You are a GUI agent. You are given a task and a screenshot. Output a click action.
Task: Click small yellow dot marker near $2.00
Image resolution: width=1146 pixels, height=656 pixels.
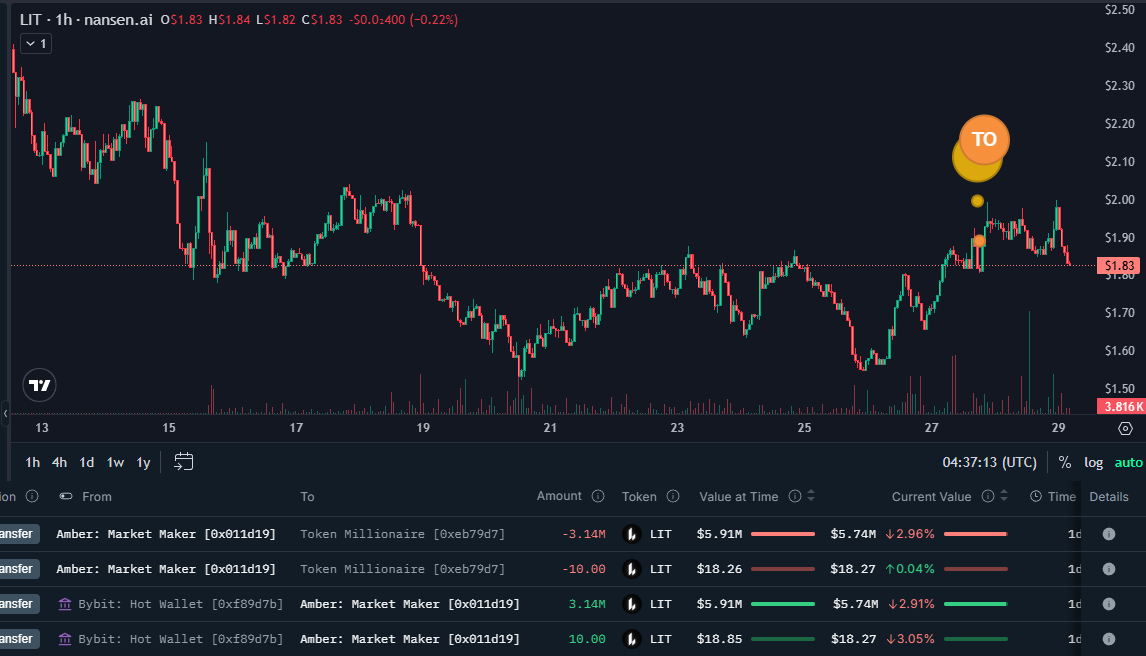977,201
